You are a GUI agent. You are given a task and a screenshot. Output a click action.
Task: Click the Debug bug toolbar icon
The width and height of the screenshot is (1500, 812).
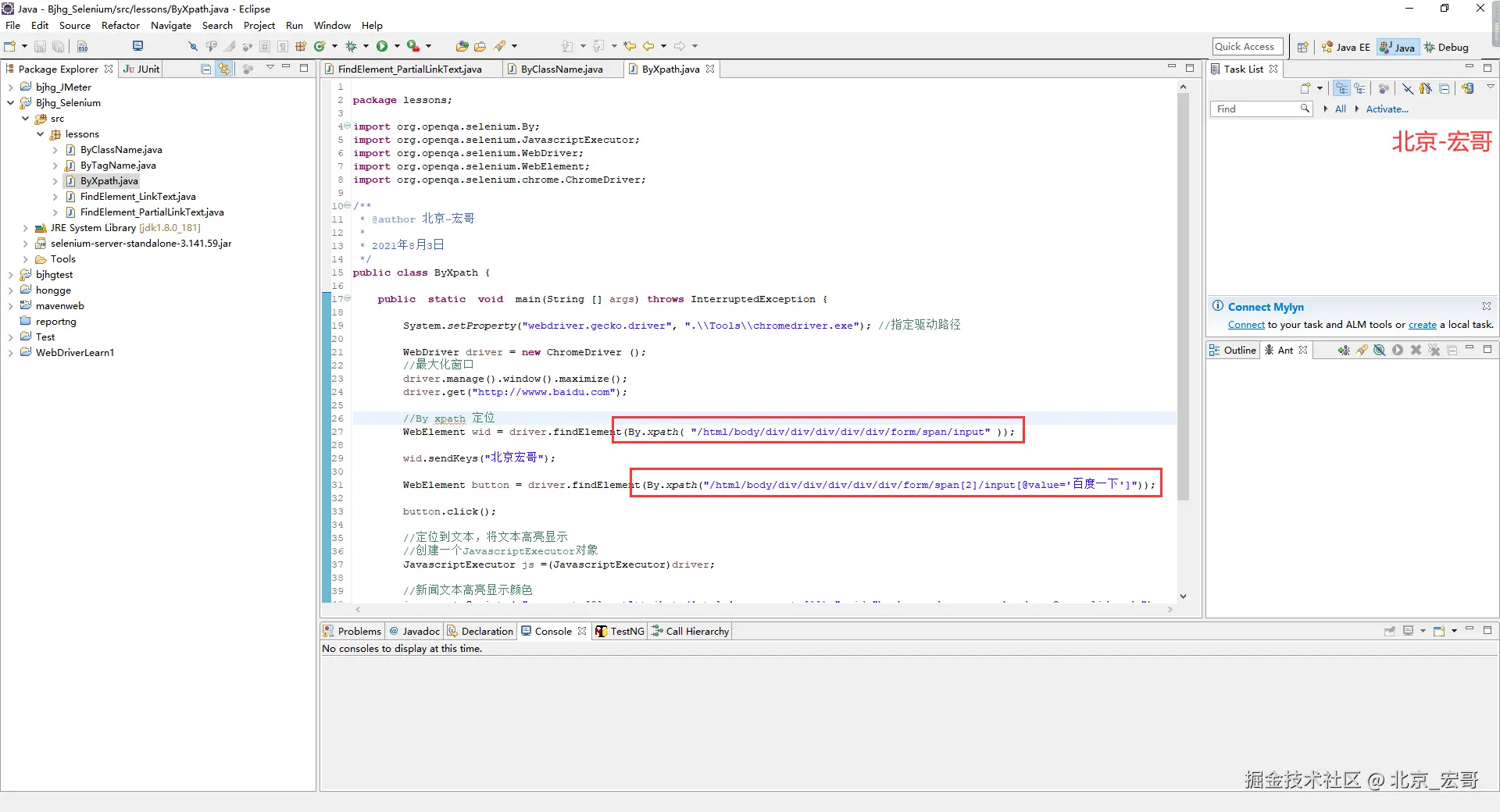point(351,47)
